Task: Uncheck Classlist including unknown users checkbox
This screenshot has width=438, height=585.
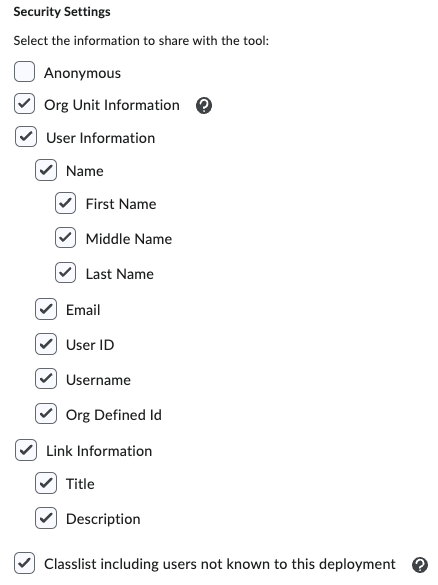Action: (x=25, y=563)
